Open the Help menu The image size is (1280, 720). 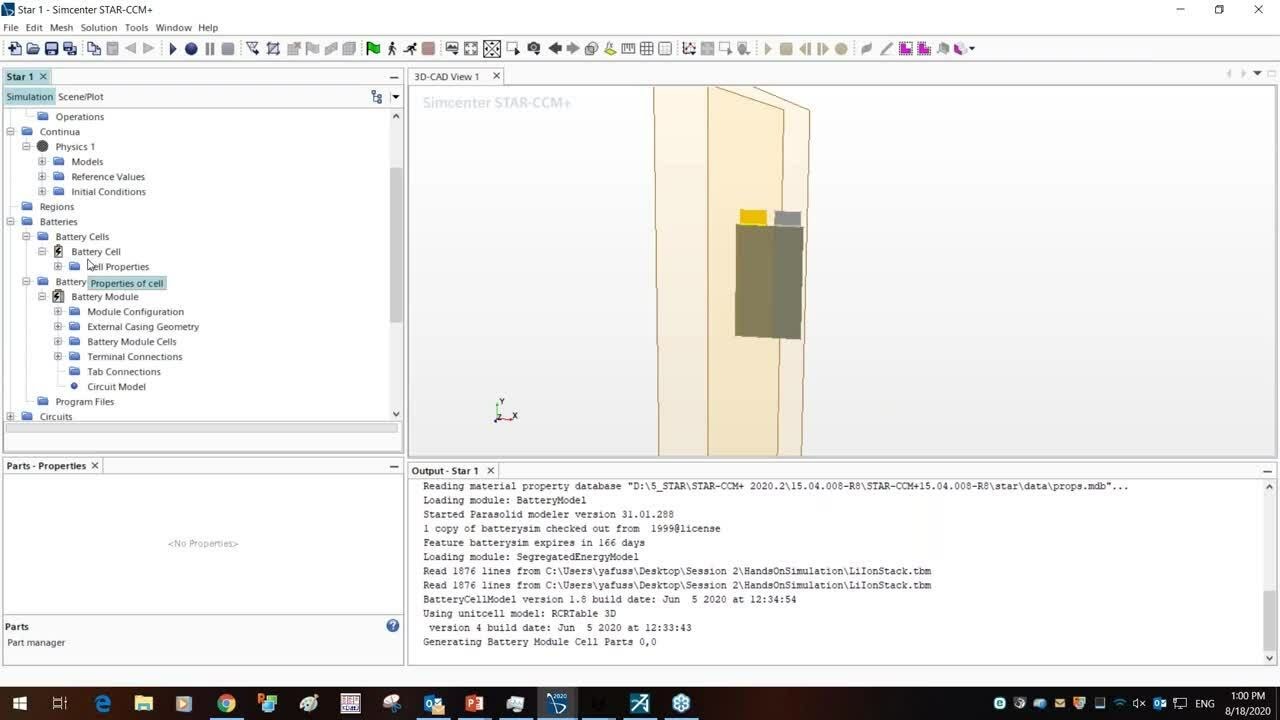208,28
